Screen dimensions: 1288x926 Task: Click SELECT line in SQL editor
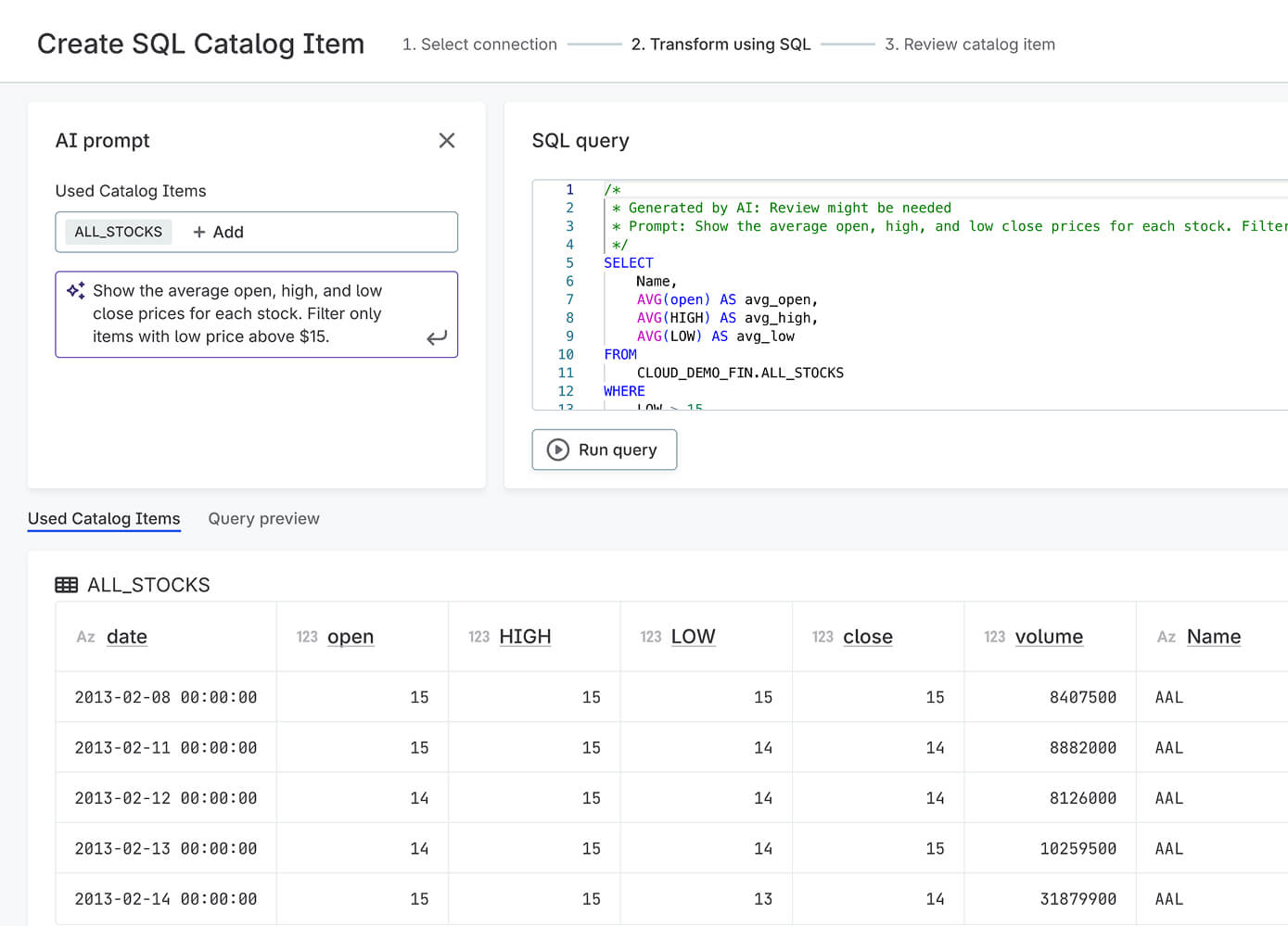click(x=629, y=263)
